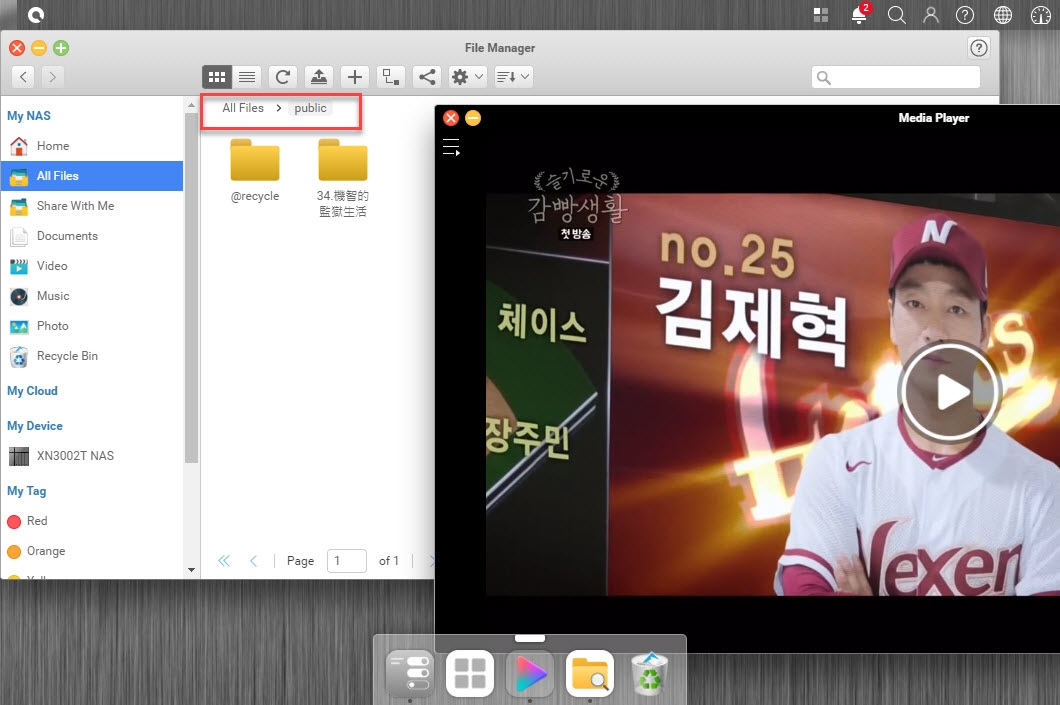This screenshot has height=705, width=1060.
Task: Select the Red tag
Action: click(x=92, y=521)
